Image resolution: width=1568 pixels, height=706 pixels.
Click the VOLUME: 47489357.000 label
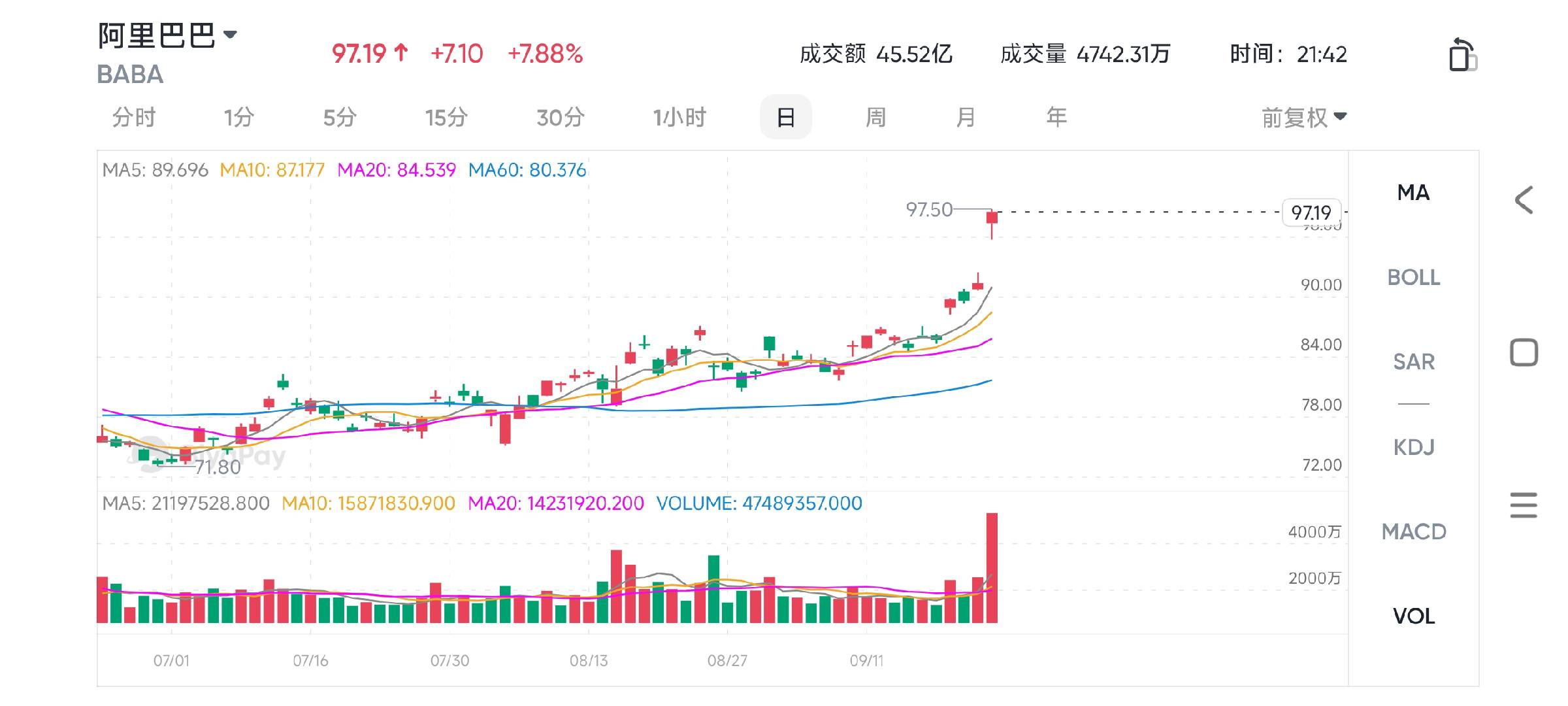[x=759, y=503]
